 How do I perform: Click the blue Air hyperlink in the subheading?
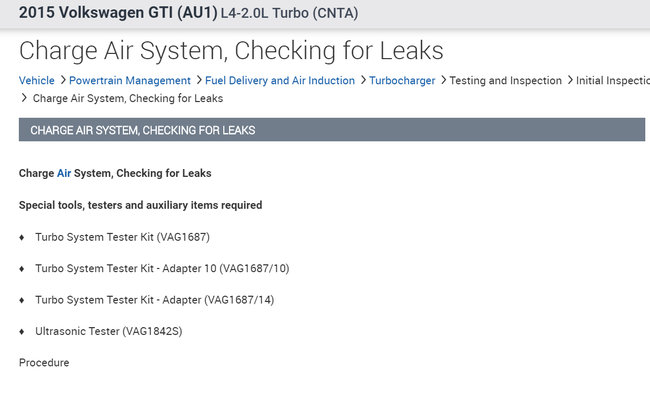click(64, 173)
